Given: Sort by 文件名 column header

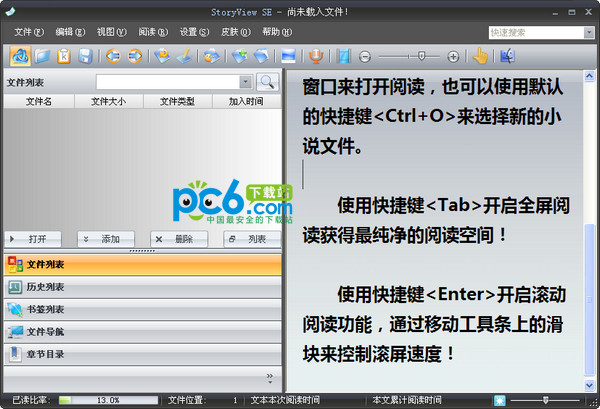Looking at the screenshot, I should (x=39, y=102).
